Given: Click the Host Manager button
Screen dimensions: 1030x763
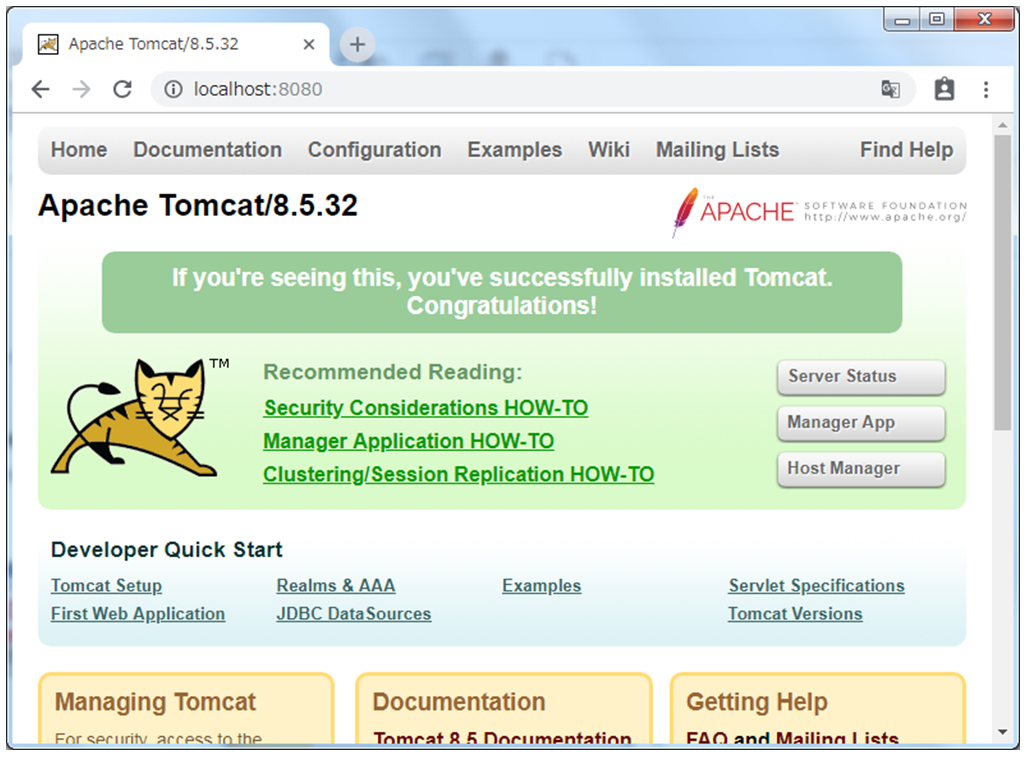Looking at the screenshot, I should tap(860, 469).
